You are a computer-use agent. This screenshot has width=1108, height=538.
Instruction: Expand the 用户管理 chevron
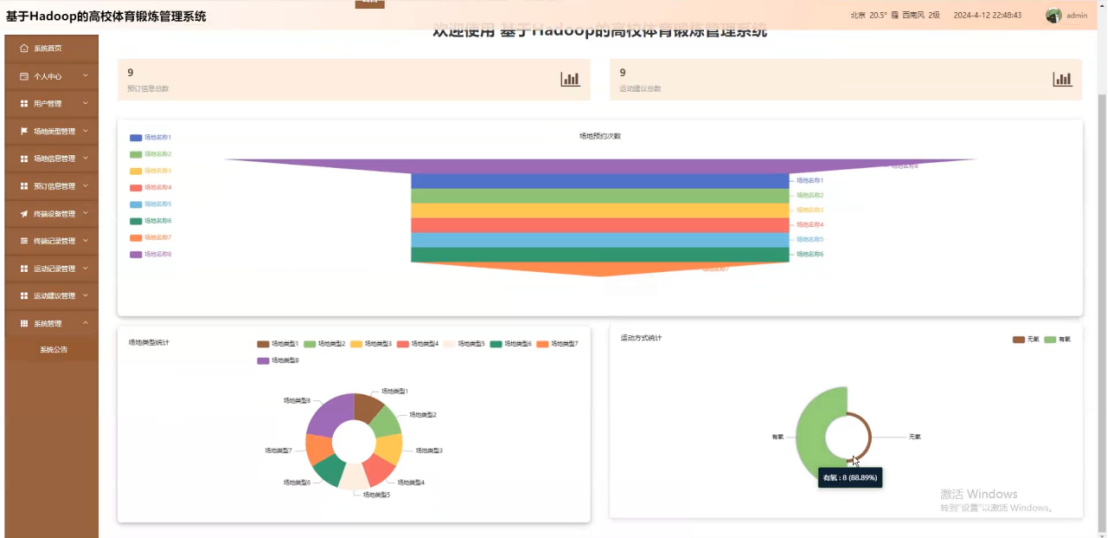pyautogui.click(x=86, y=103)
